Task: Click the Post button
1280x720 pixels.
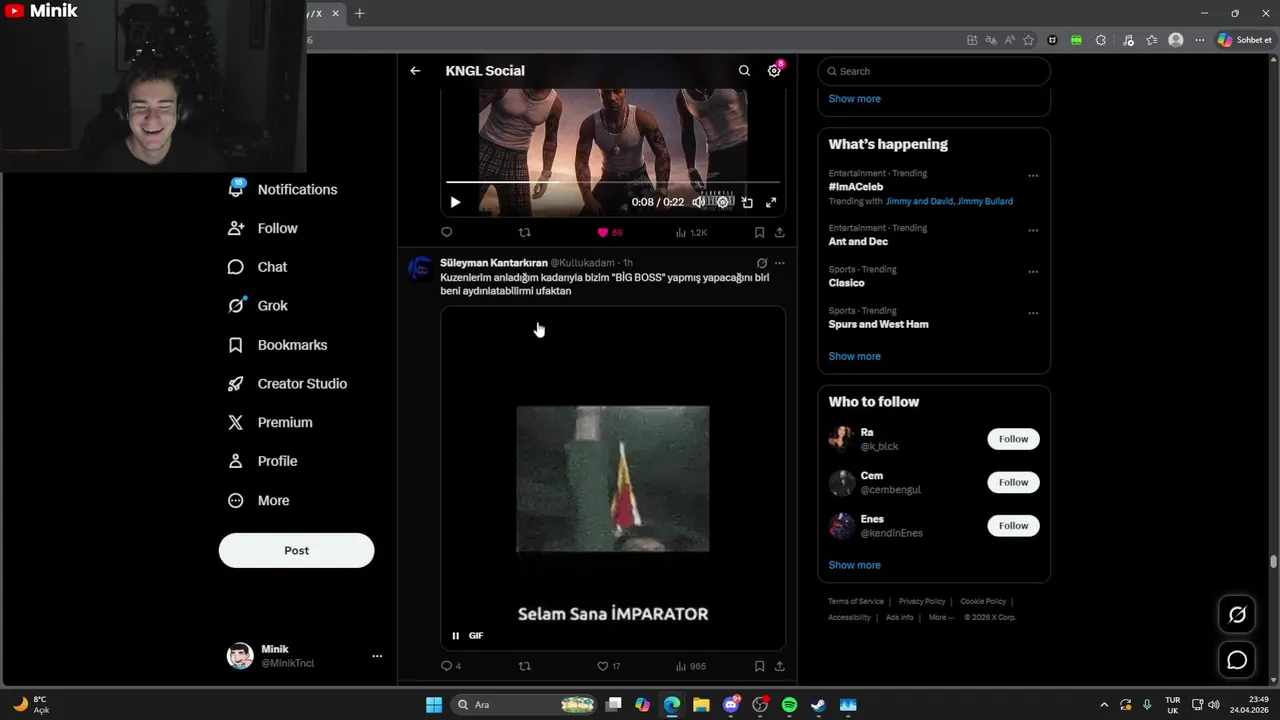Action: [x=297, y=551]
